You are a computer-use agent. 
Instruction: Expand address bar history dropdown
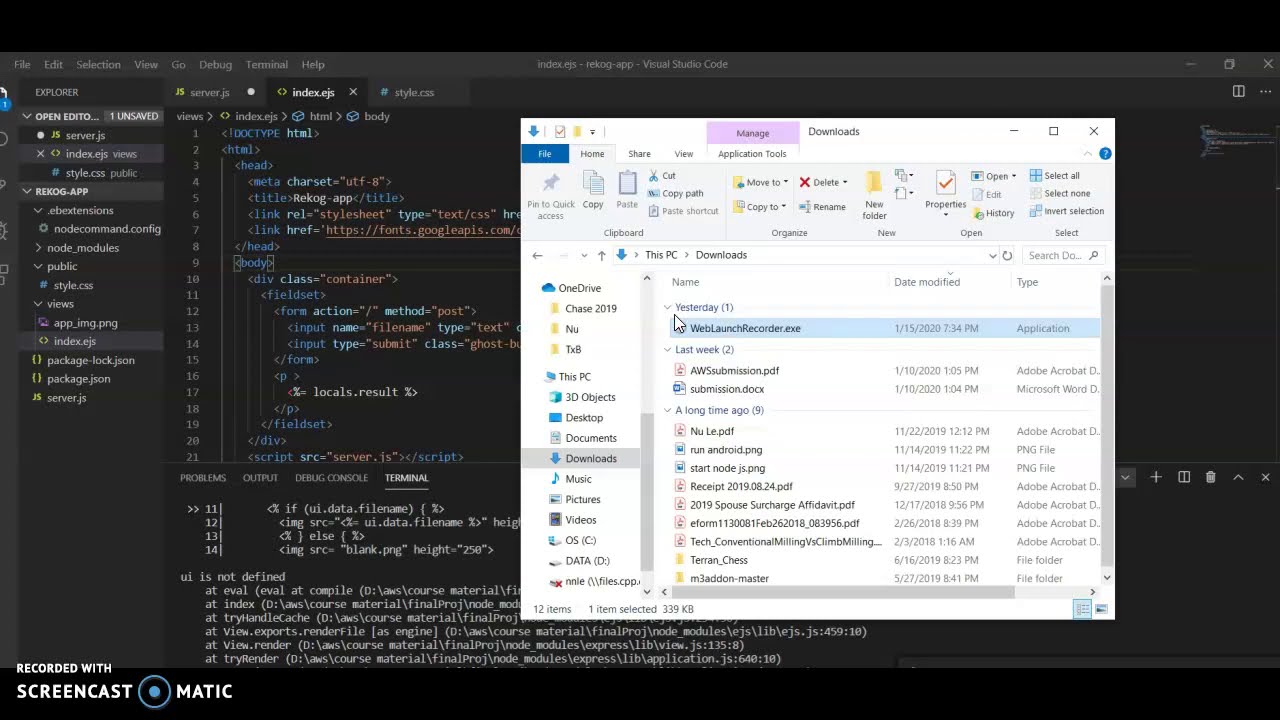click(x=992, y=255)
